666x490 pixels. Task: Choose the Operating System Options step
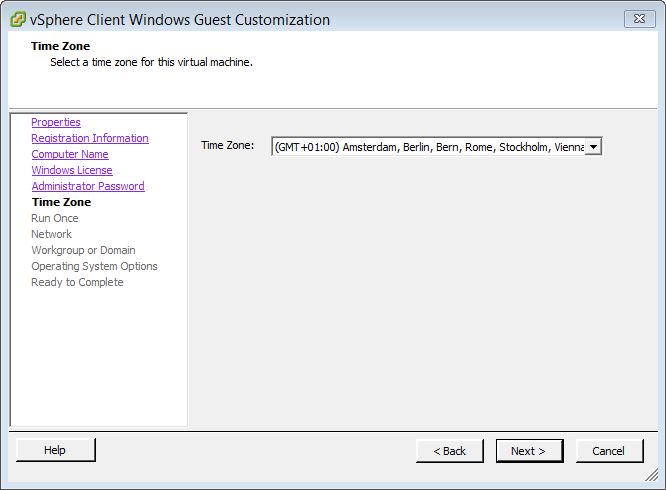[94, 266]
